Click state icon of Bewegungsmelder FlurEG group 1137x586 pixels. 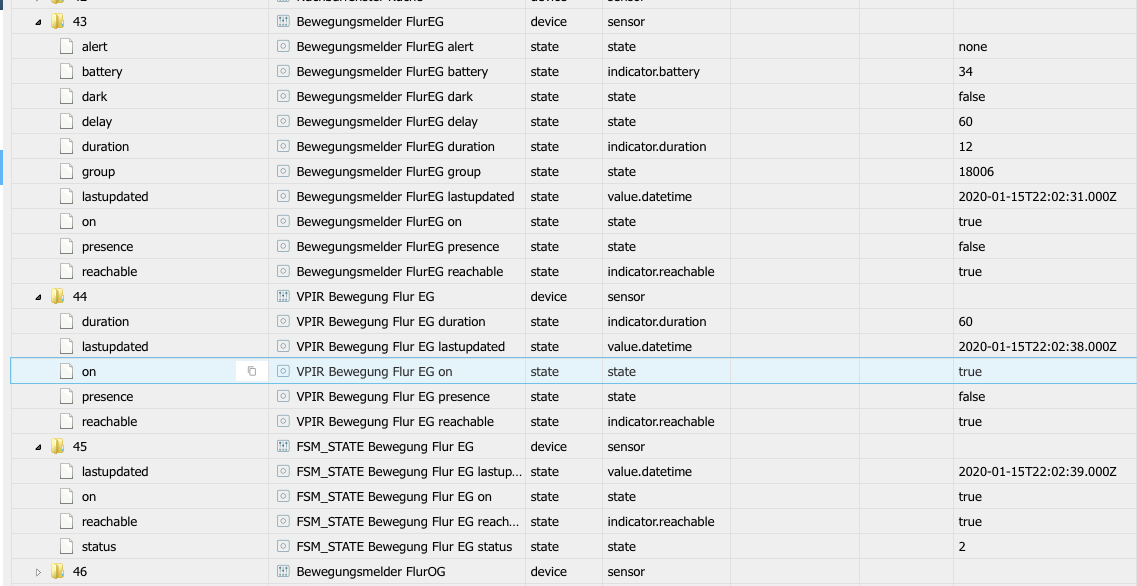pos(283,172)
